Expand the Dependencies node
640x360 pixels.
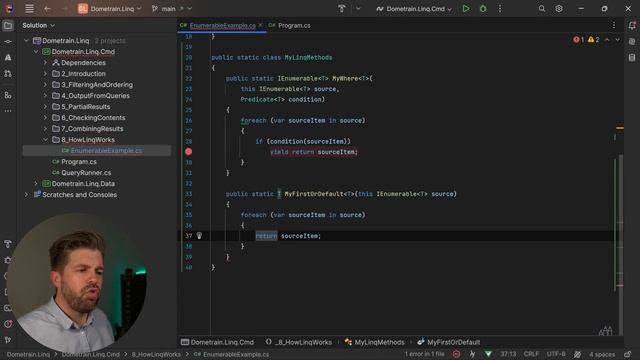[x=45, y=63]
